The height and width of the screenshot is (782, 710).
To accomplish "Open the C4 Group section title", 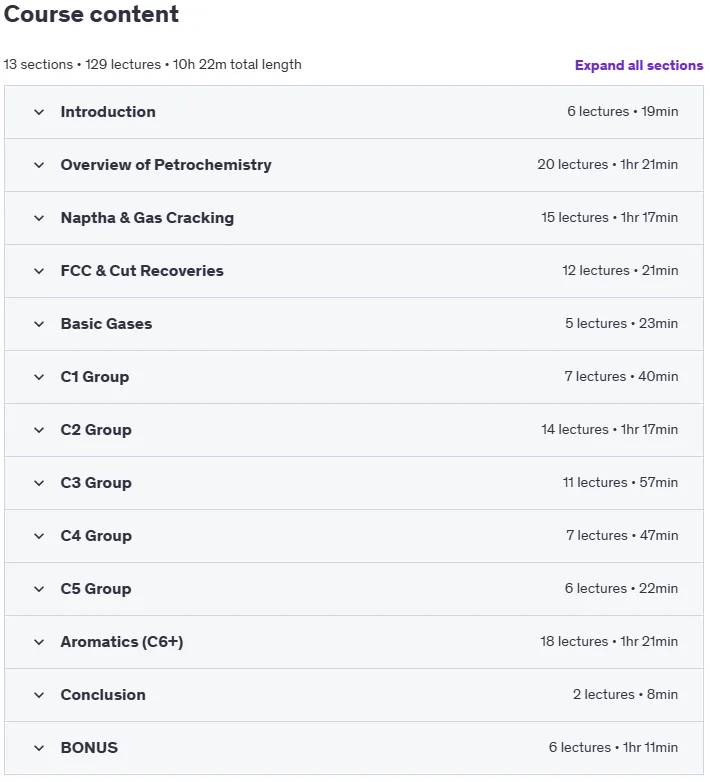I will 96,536.
